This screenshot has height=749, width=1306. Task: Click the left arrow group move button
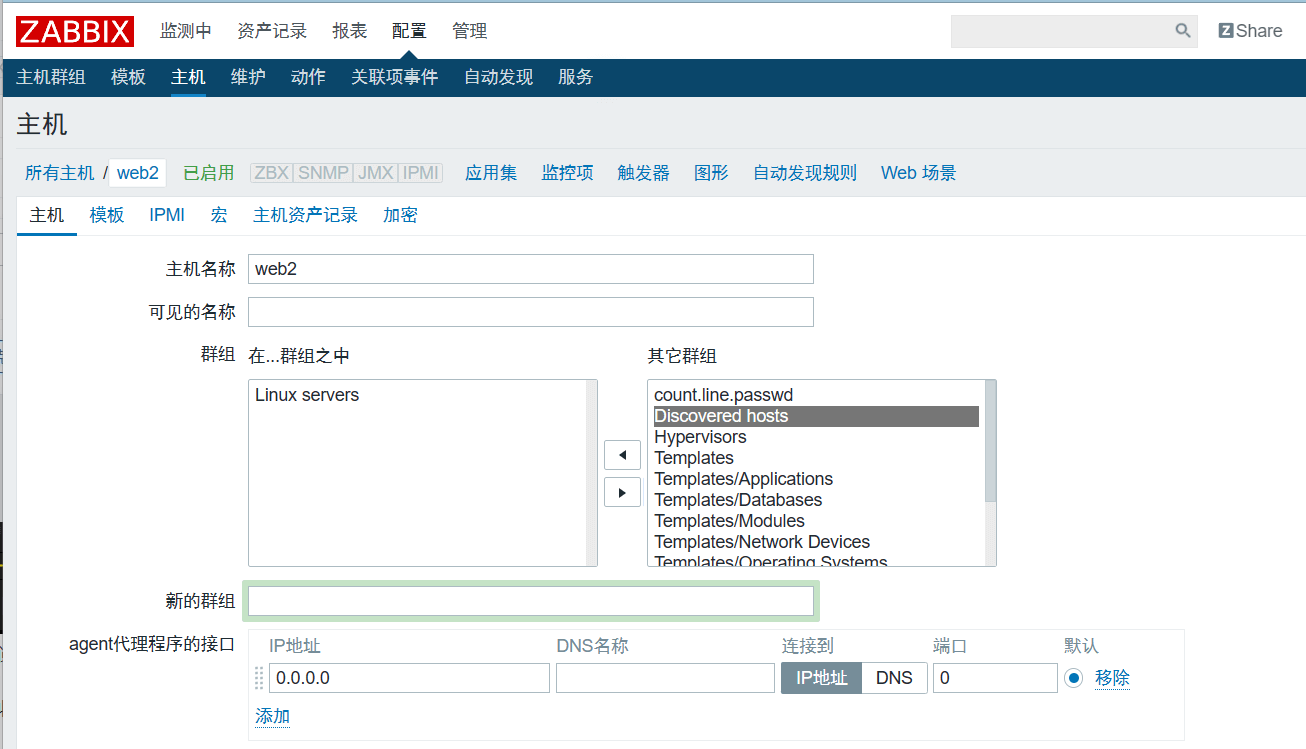(622, 455)
